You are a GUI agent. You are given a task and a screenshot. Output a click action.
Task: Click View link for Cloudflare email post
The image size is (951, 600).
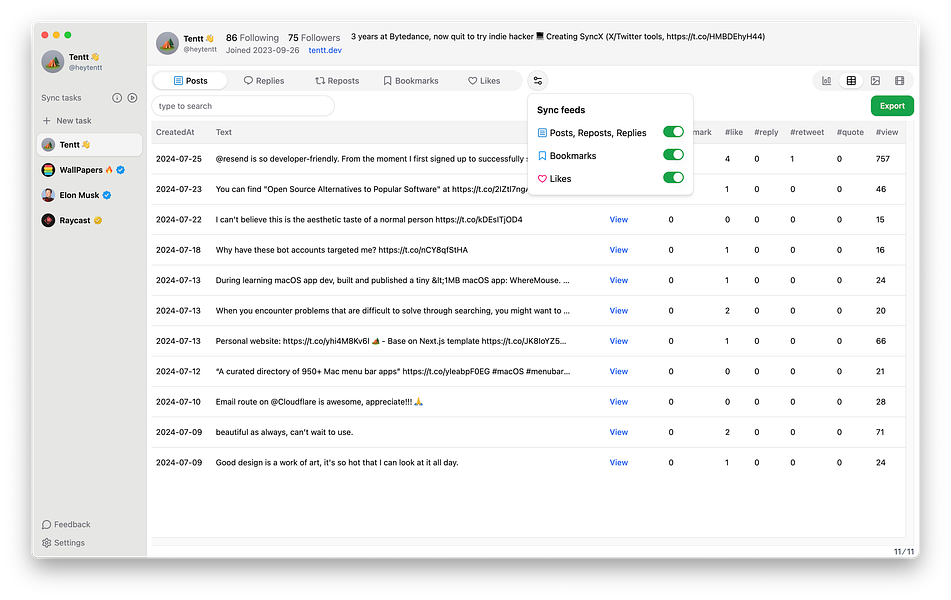(x=619, y=402)
